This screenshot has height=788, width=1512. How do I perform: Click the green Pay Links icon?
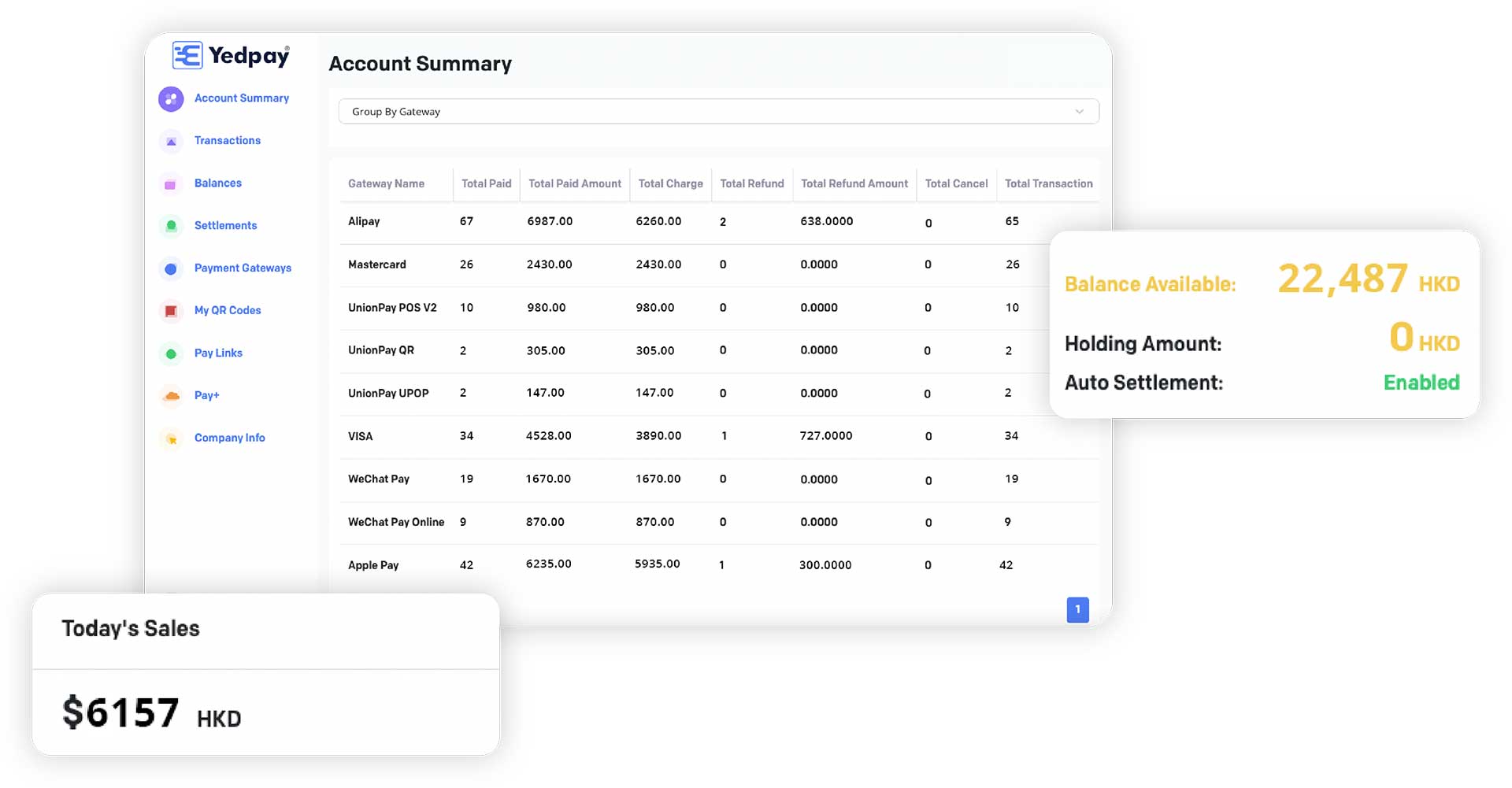pos(171,353)
